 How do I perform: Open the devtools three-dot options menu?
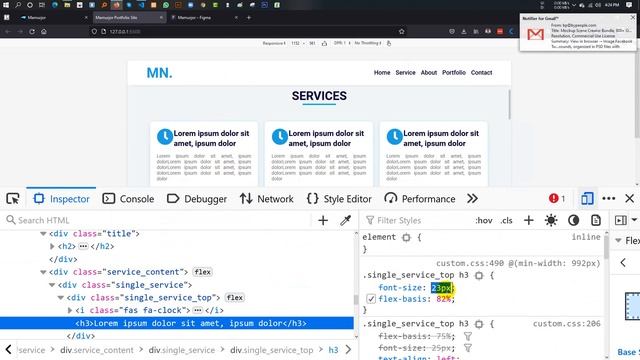609,199
